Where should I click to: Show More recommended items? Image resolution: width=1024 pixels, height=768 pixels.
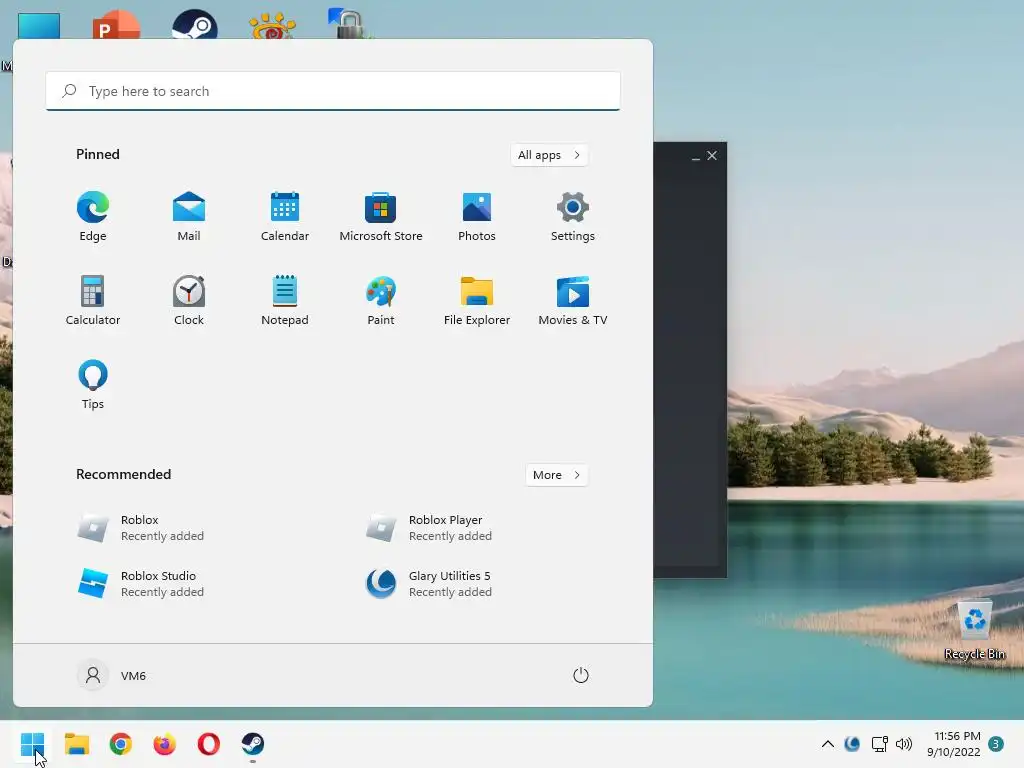click(556, 475)
